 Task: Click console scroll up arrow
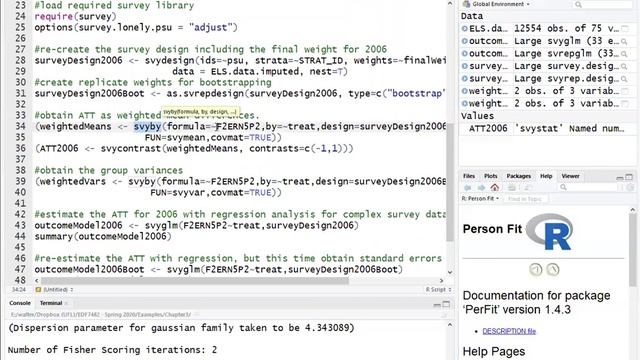click(450, 325)
